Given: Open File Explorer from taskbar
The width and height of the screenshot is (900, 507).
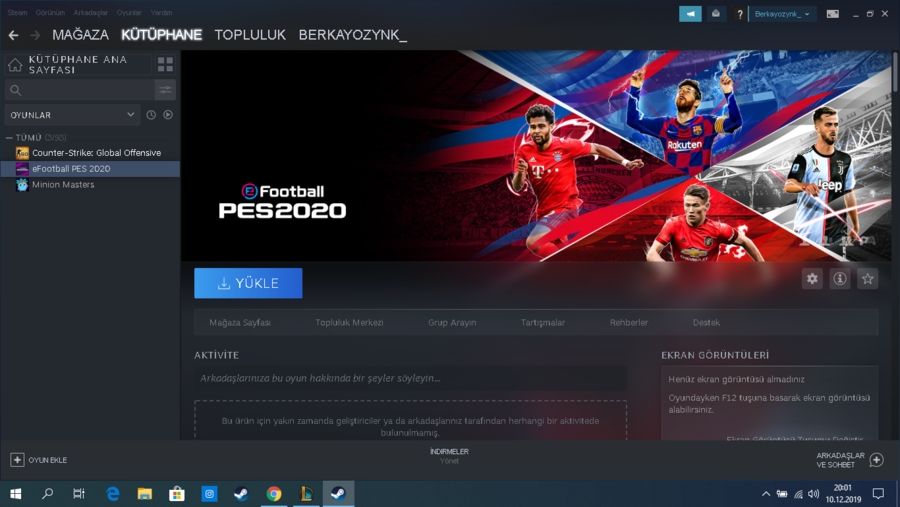Looking at the screenshot, I should pyautogui.click(x=145, y=494).
